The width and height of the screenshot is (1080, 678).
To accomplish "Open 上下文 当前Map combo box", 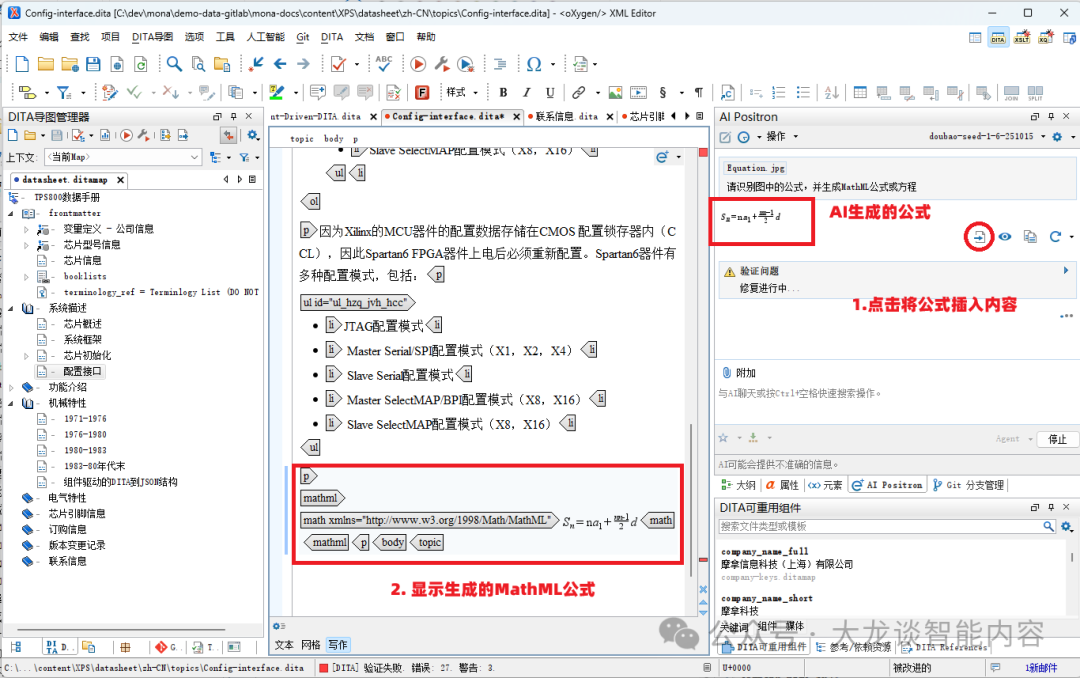I will pos(123,157).
